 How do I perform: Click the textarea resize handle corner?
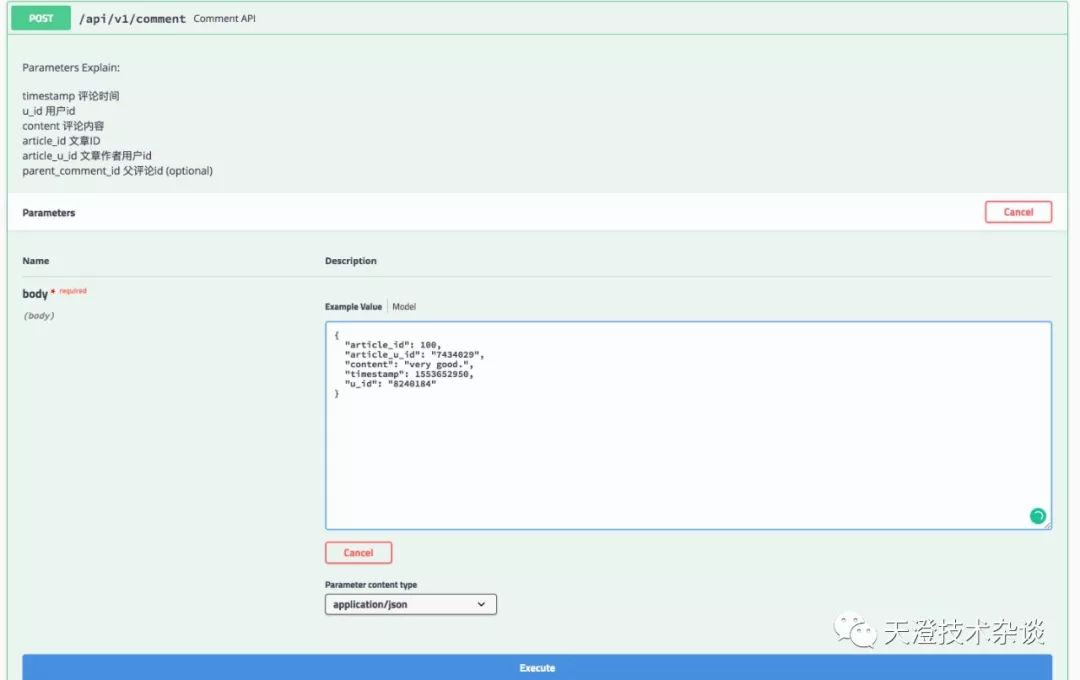[1048, 526]
